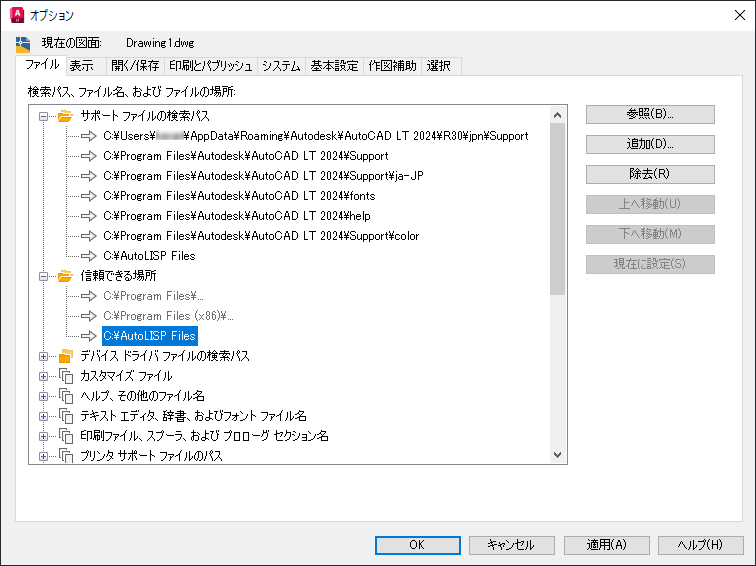Click the open folder icon for サポート ファイルの検索パス

[x=65, y=116]
